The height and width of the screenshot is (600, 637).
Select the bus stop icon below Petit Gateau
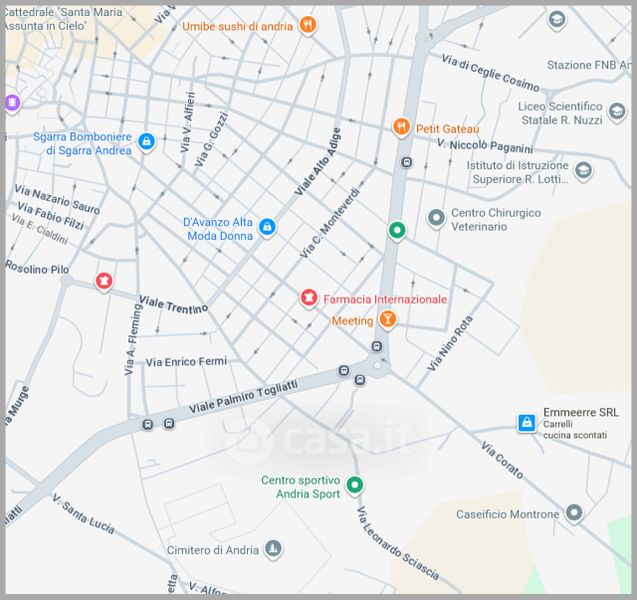point(407,162)
